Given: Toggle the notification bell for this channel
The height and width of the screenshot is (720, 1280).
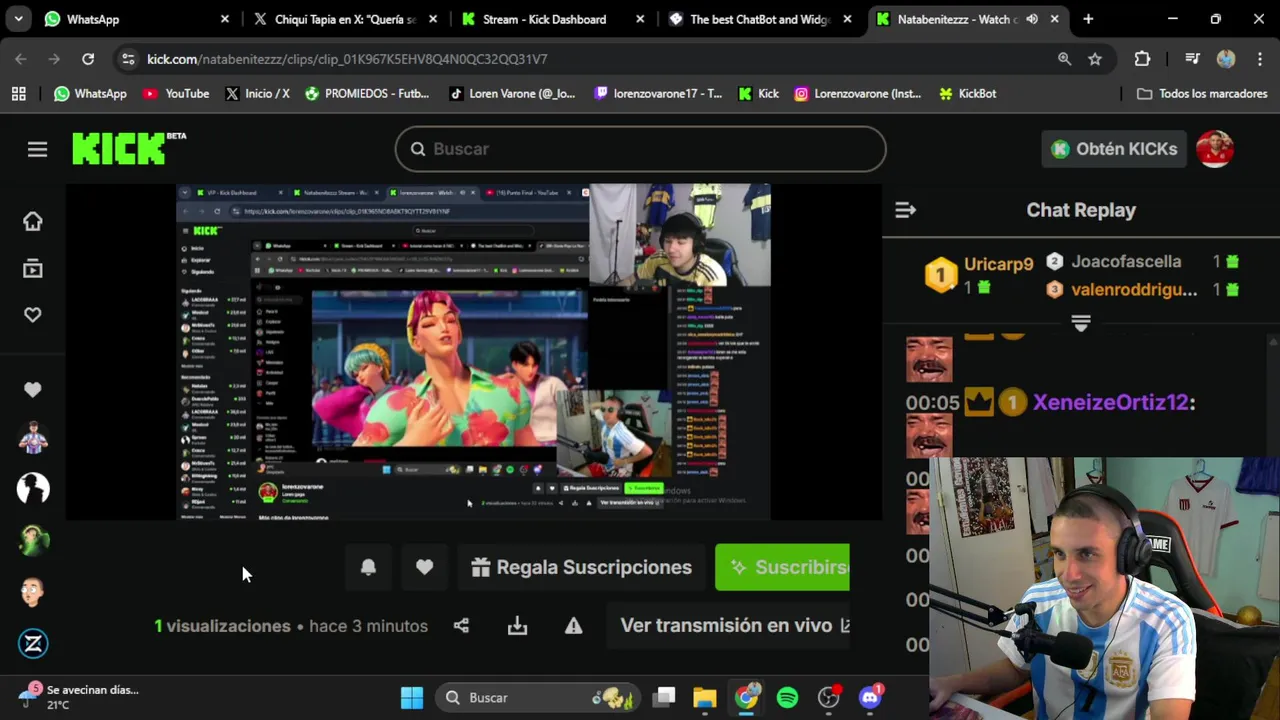Looking at the screenshot, I should pyautogui.click(x=368, y=567).
